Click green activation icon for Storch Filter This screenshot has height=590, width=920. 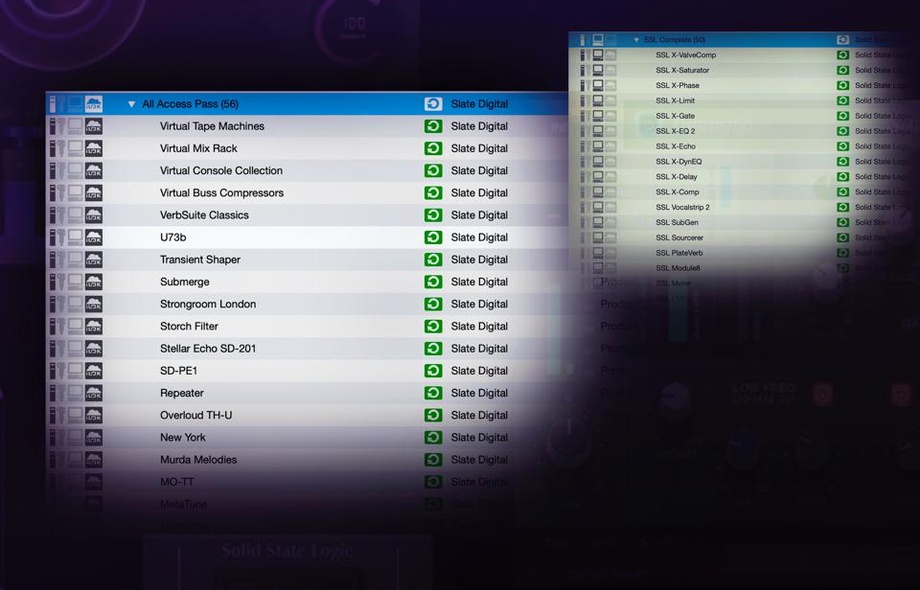(433, 326)
